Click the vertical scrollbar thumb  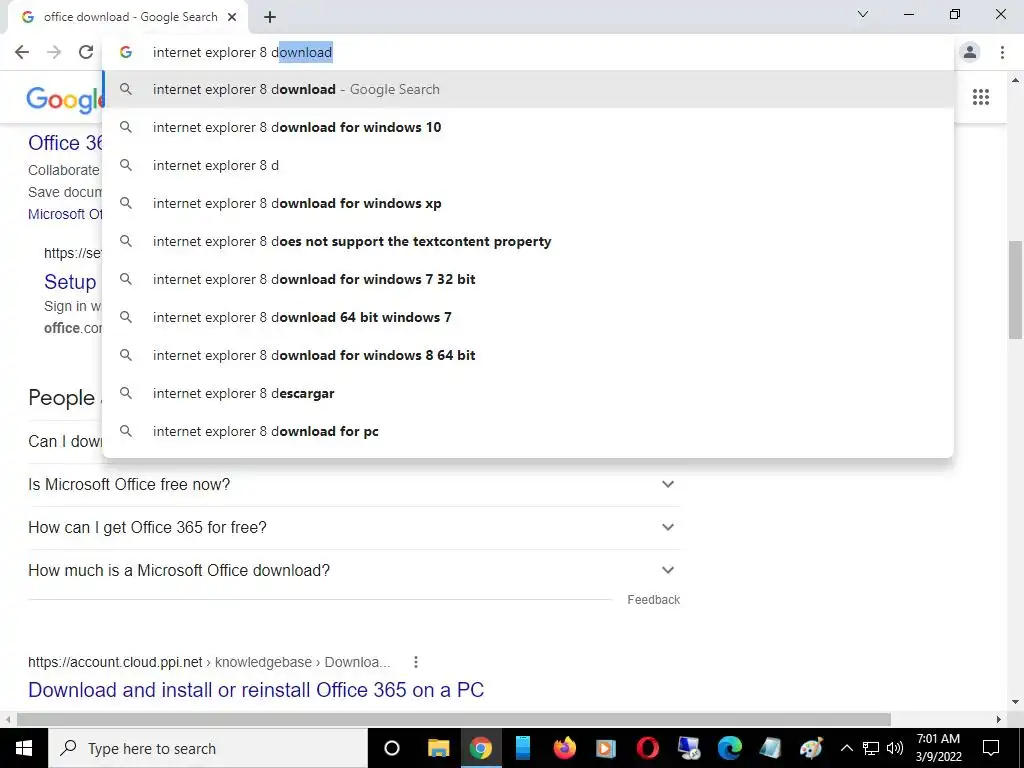(1015, 290)
